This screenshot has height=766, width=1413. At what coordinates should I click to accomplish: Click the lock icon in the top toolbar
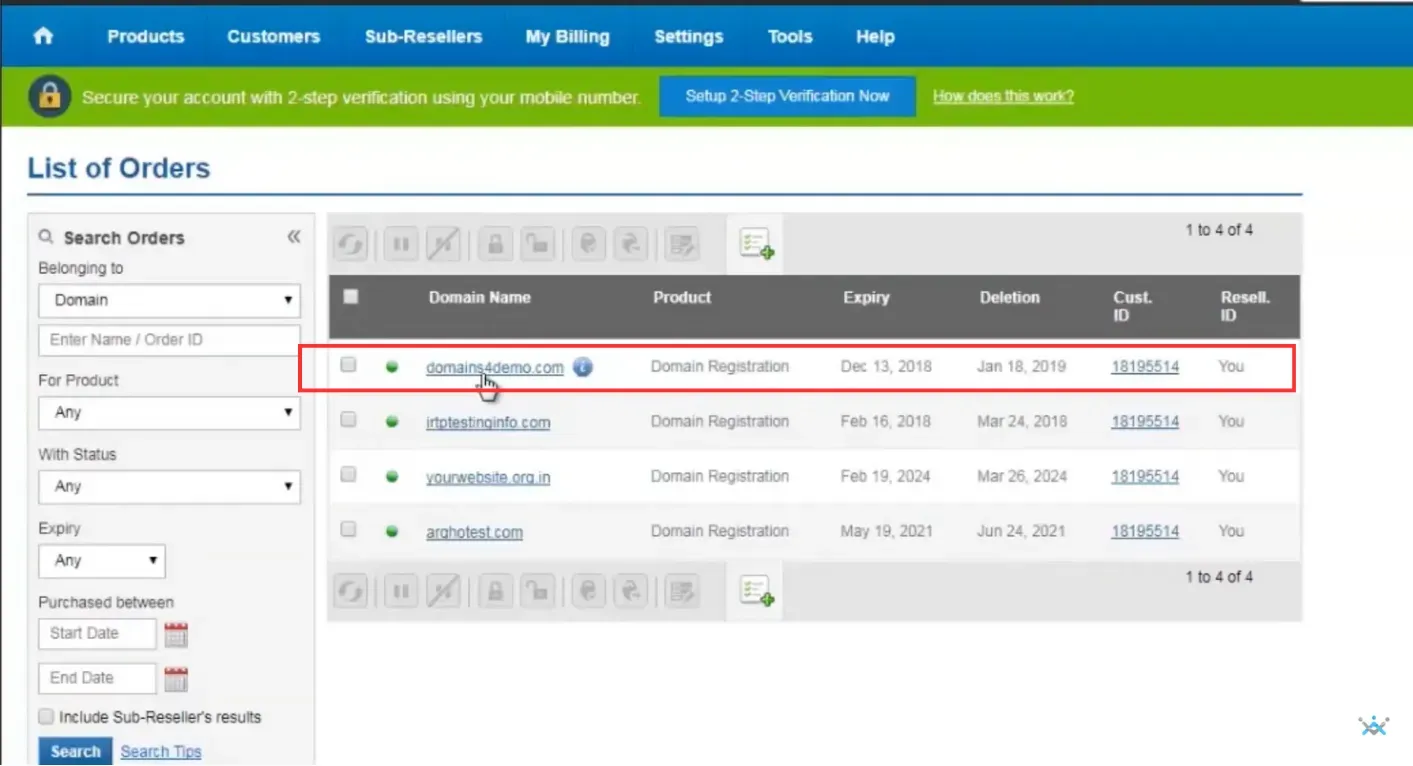495,244
